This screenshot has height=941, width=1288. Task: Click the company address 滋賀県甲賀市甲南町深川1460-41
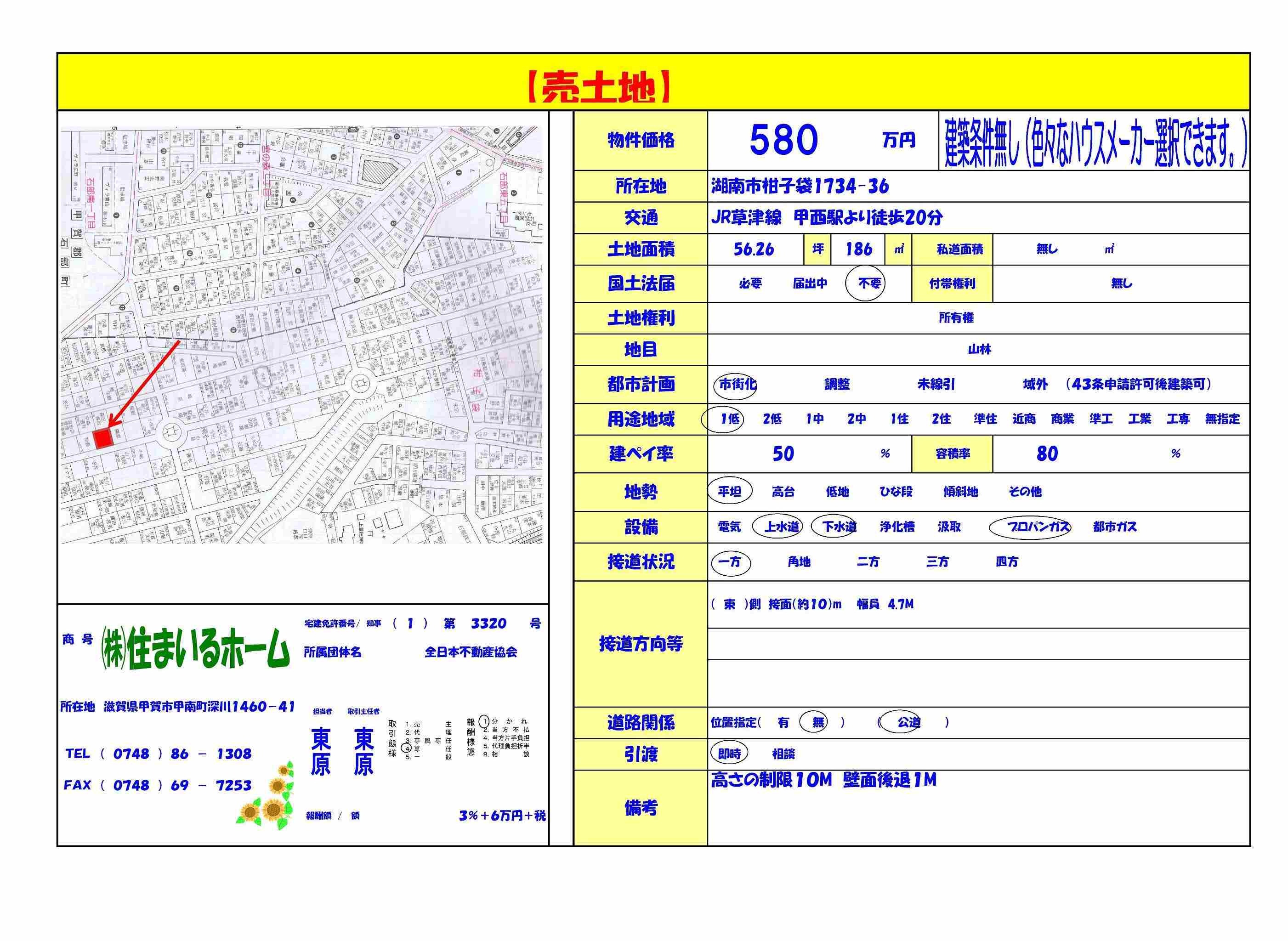(200, 707)
